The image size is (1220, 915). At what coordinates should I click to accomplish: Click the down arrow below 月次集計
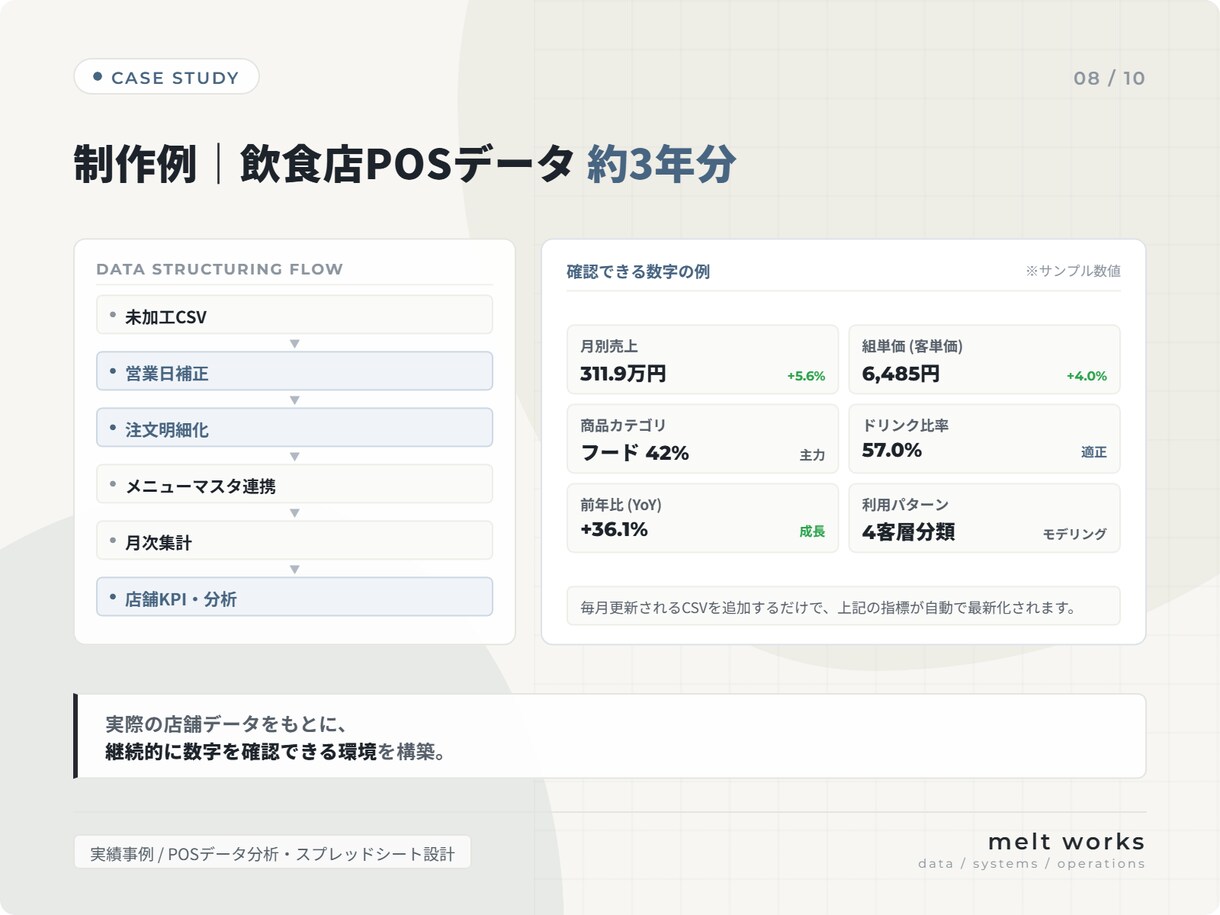tap(294, 569)
